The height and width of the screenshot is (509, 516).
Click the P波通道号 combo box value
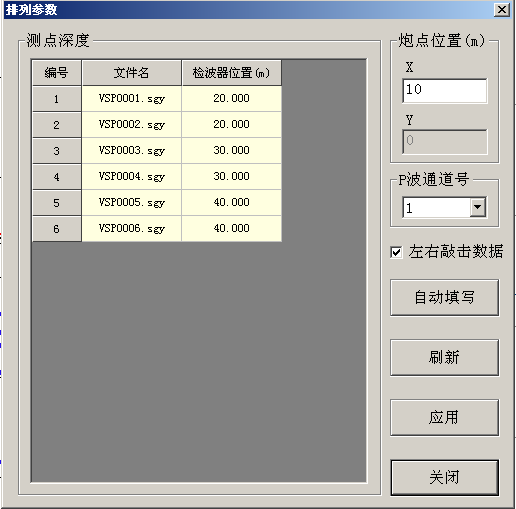[437, 207]
